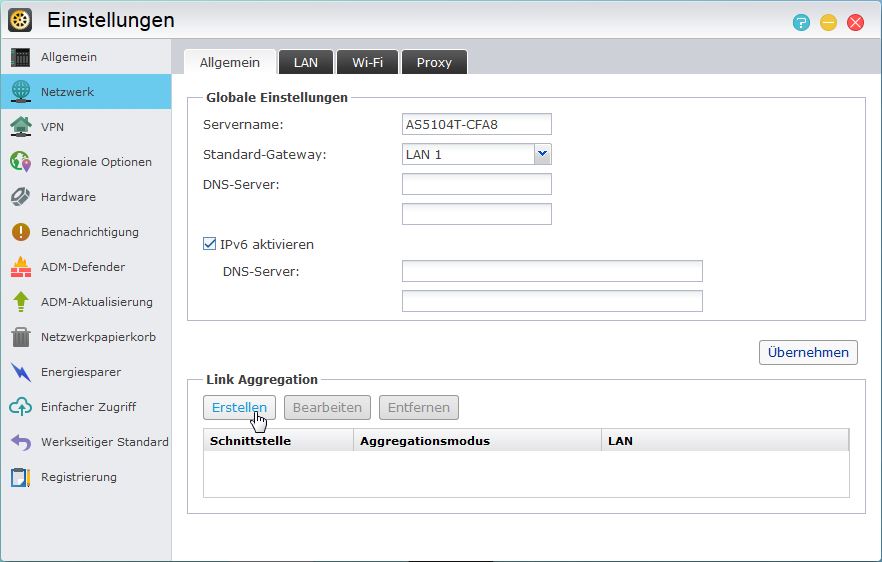Click the Servername input field

[x=476, y=124]
